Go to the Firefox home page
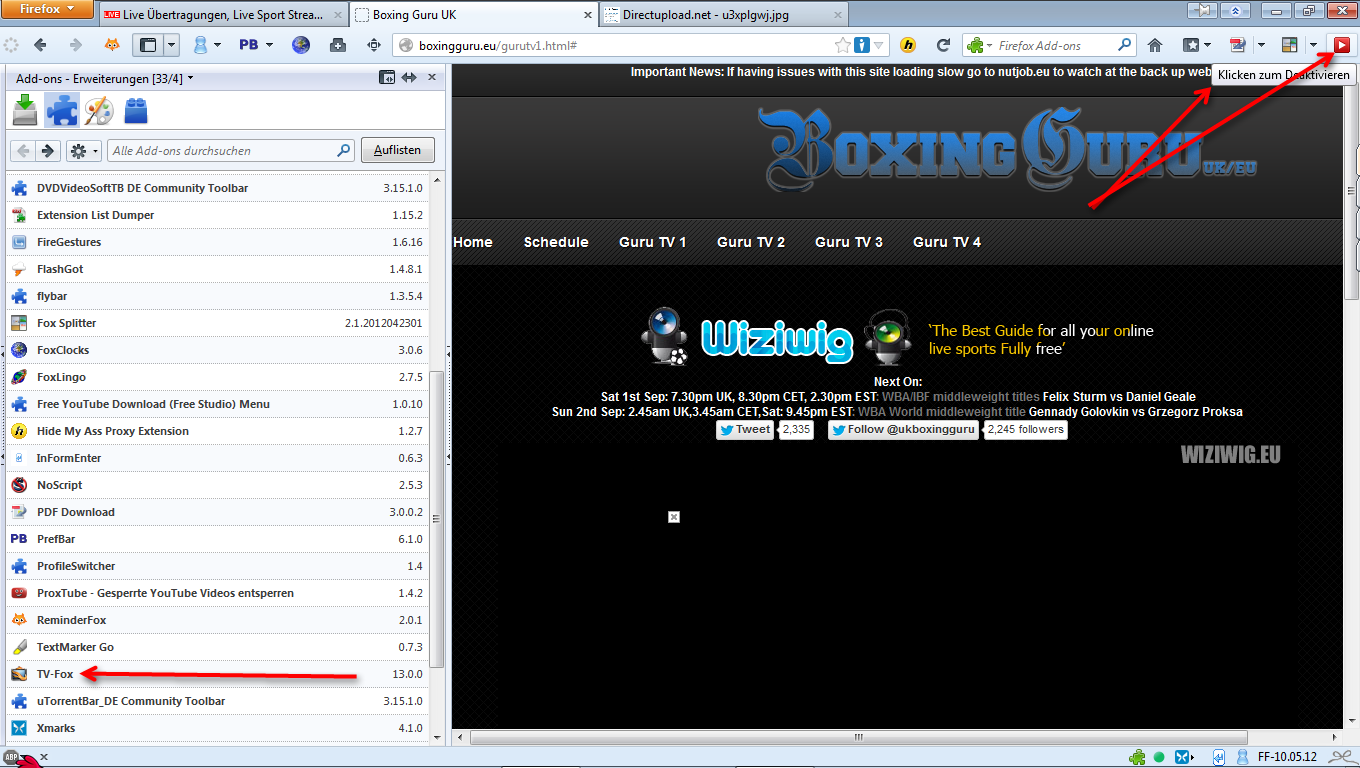The image size is (1360, 768). point(1155,45)
